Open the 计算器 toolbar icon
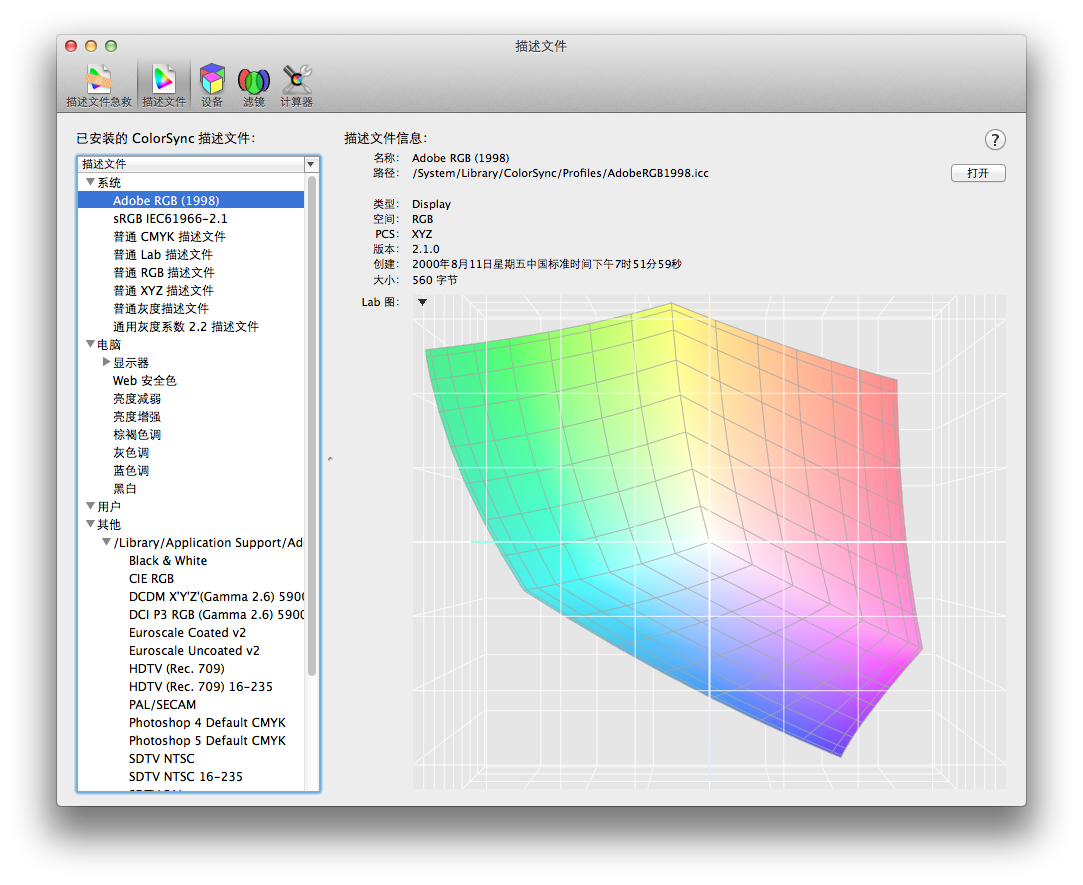The height and width of the screenshot is (885, 1083). (x=296, y=84)
